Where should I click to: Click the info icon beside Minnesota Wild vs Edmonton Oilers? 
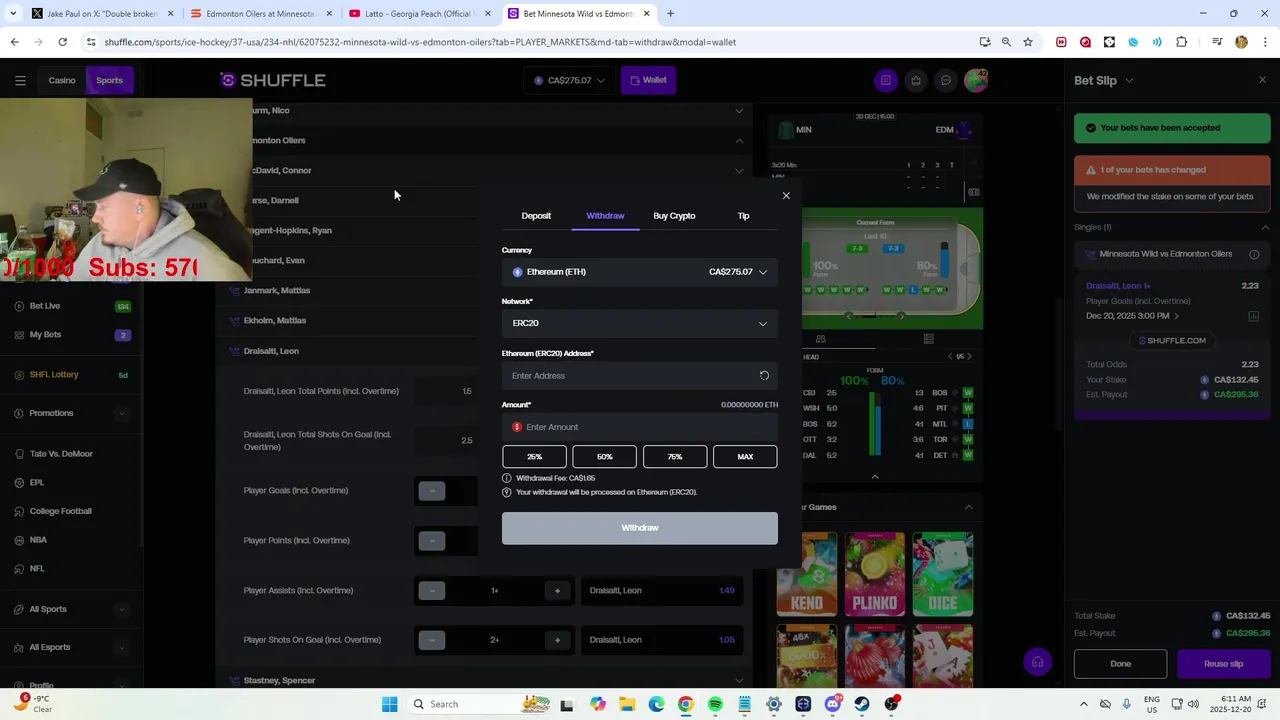tap(1254, 254)
